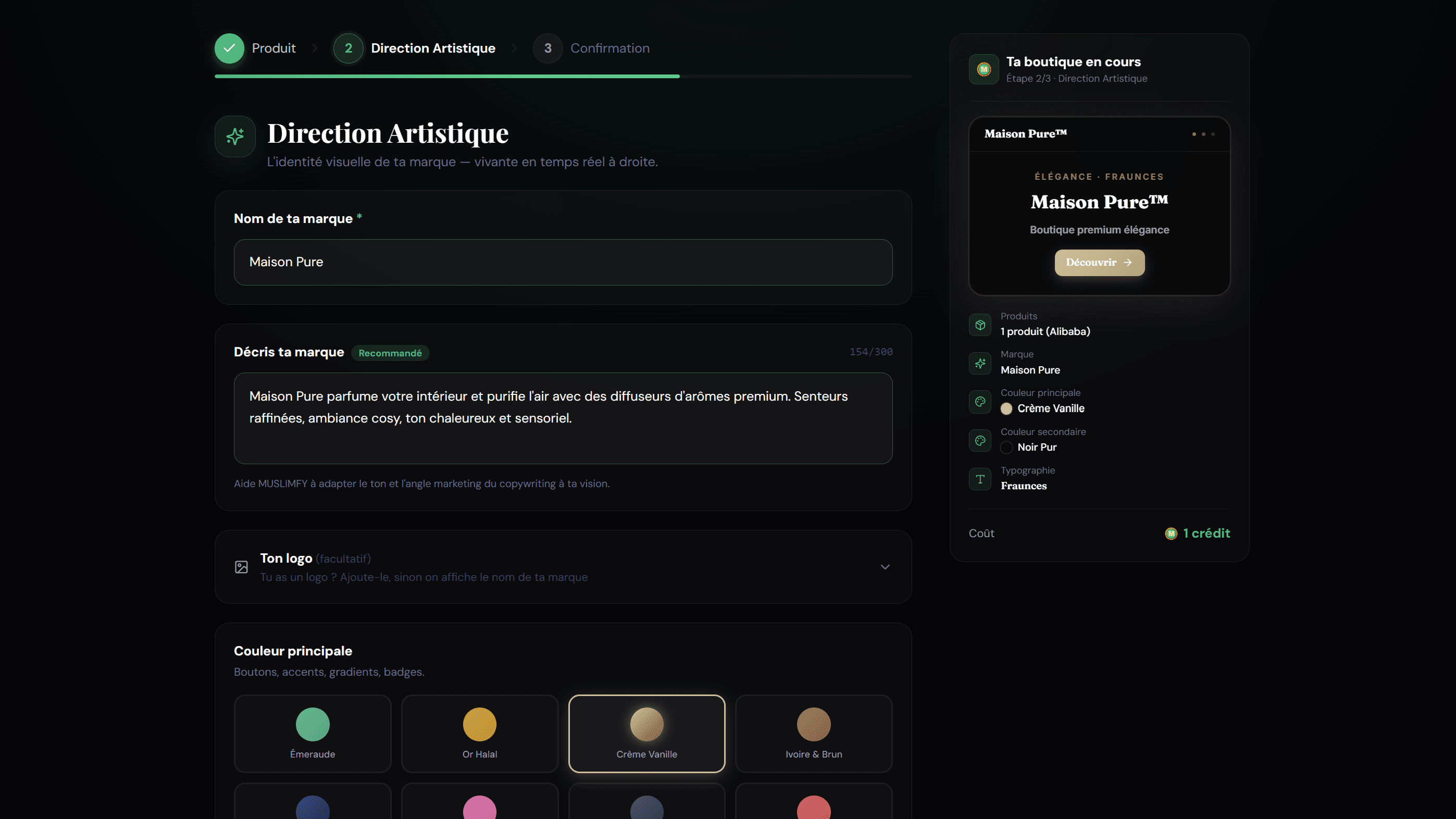This screenshot has height=819, width=1456.
Task: Select the Ivoire & Brun color swatch
Action: click(814, 734)
